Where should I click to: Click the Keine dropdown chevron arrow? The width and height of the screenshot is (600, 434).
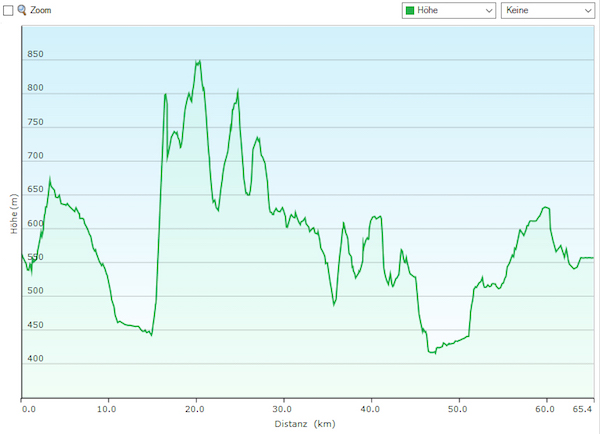point(588,11)
